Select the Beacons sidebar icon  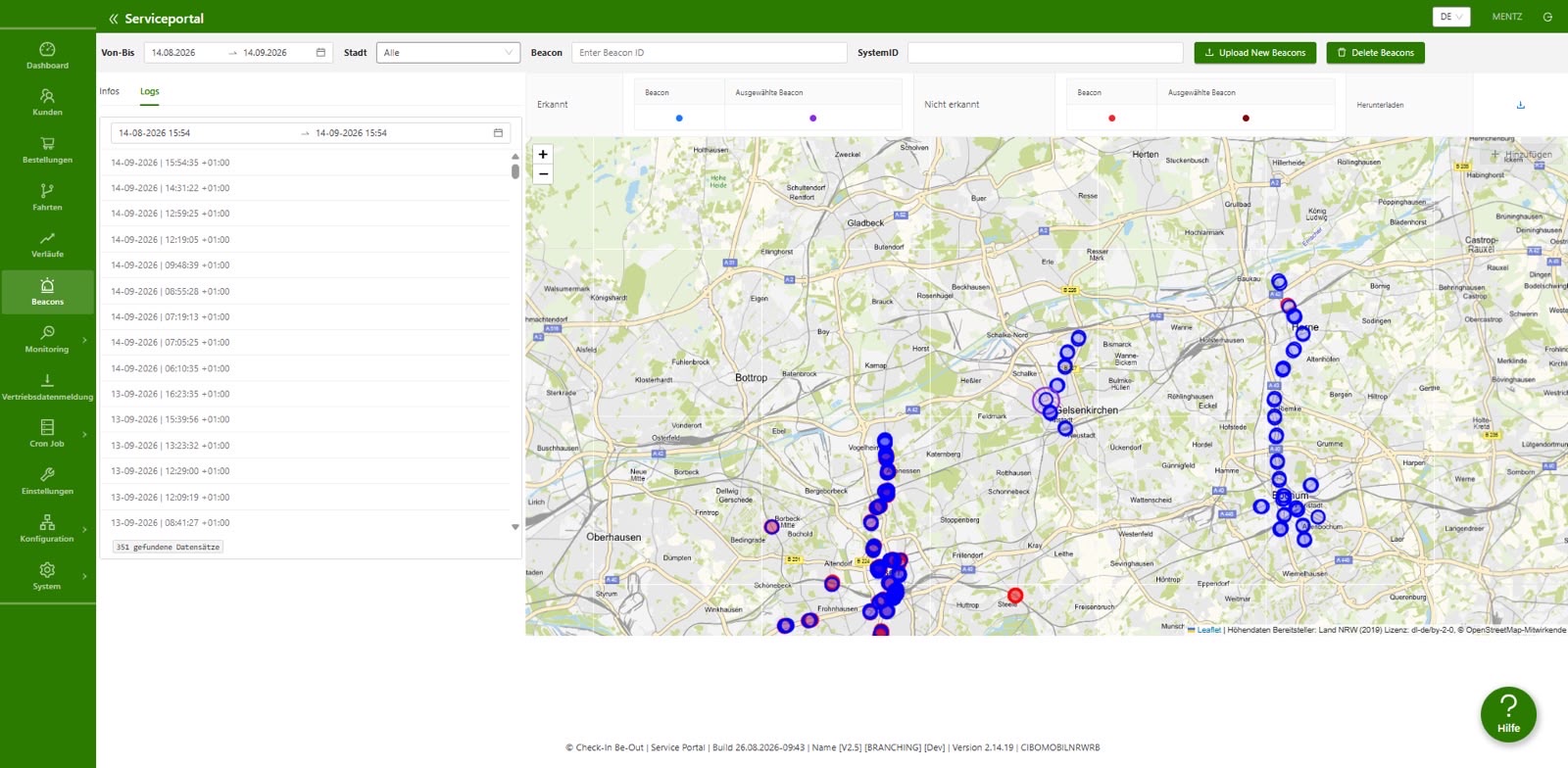47,285
